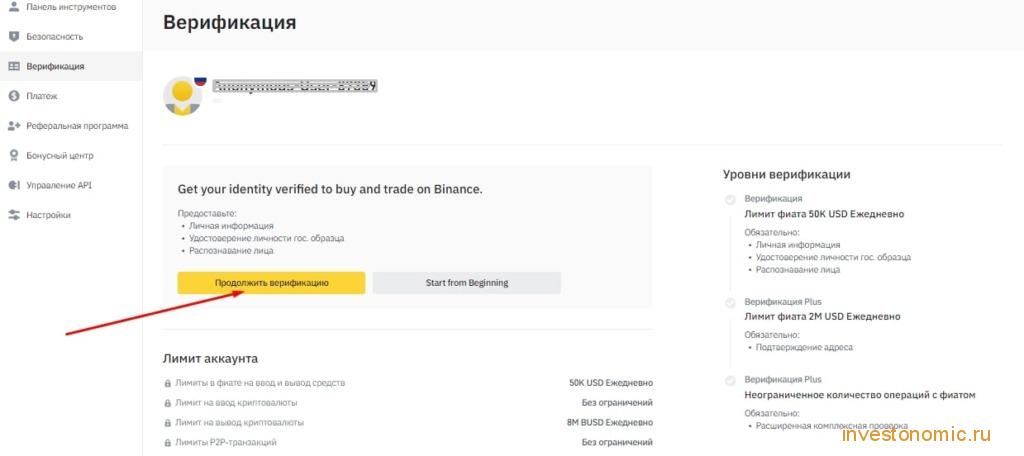
Task: Click the Безопасность shield icon
Action: coord(13,37)
